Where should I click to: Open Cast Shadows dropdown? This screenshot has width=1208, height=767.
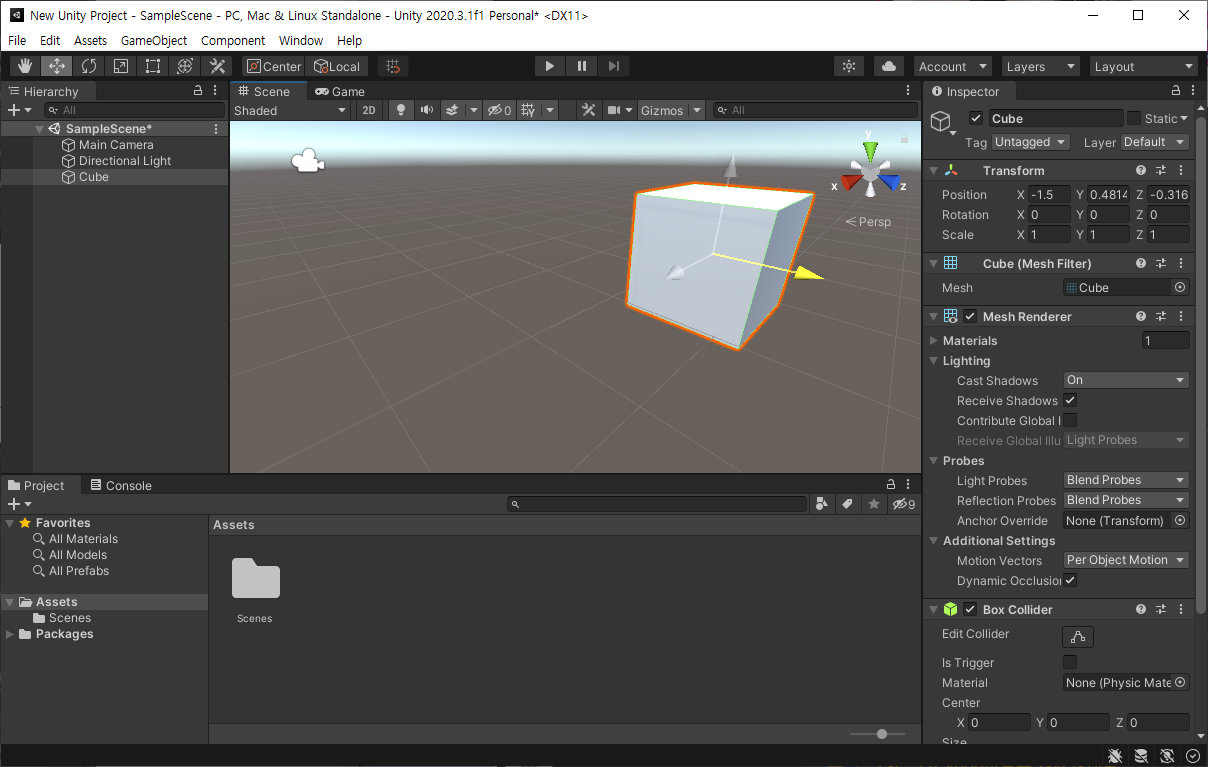[x=1126, y=380]
